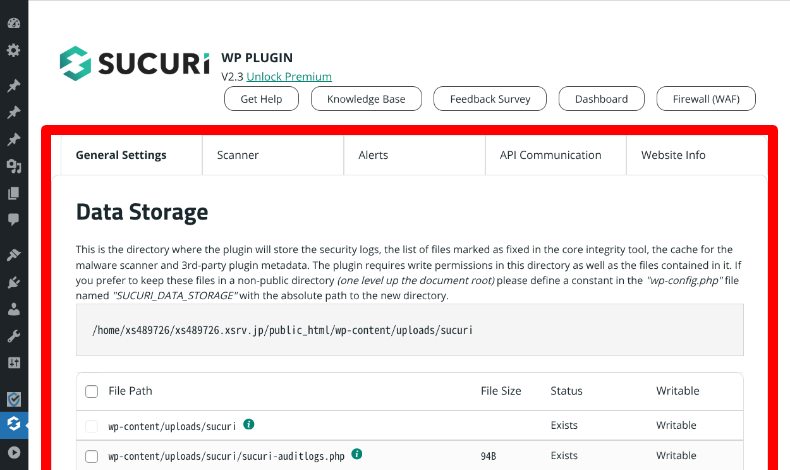Open the gear icon in the sidebar
This screenshot has width=790, height=470.
(x=14, y=50)
